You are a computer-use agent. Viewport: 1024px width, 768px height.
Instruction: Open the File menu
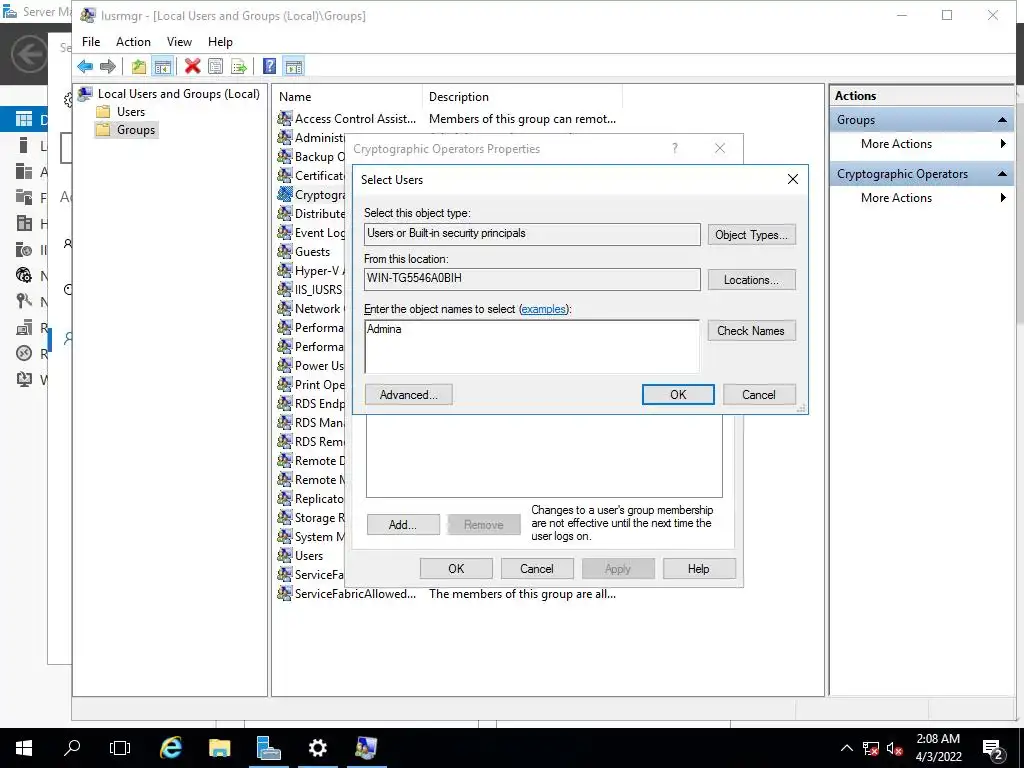pyautogui.click(x=91, y=42)
